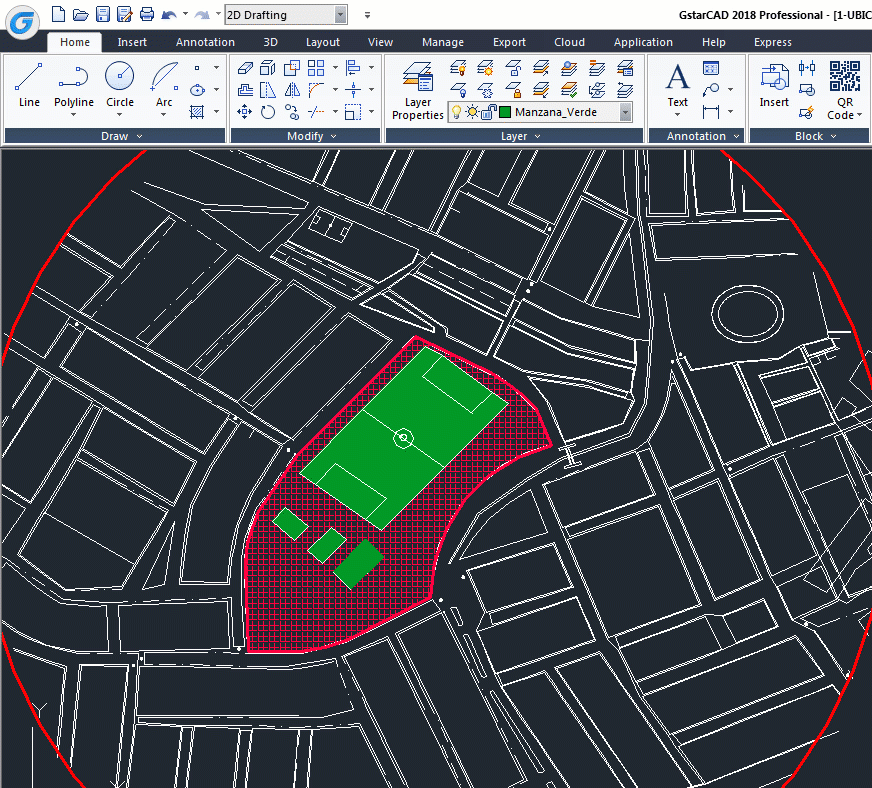This screenshot has width=872, height=788.
Task: Open the GstarCAD application menu logo
Action: point(22,22)
